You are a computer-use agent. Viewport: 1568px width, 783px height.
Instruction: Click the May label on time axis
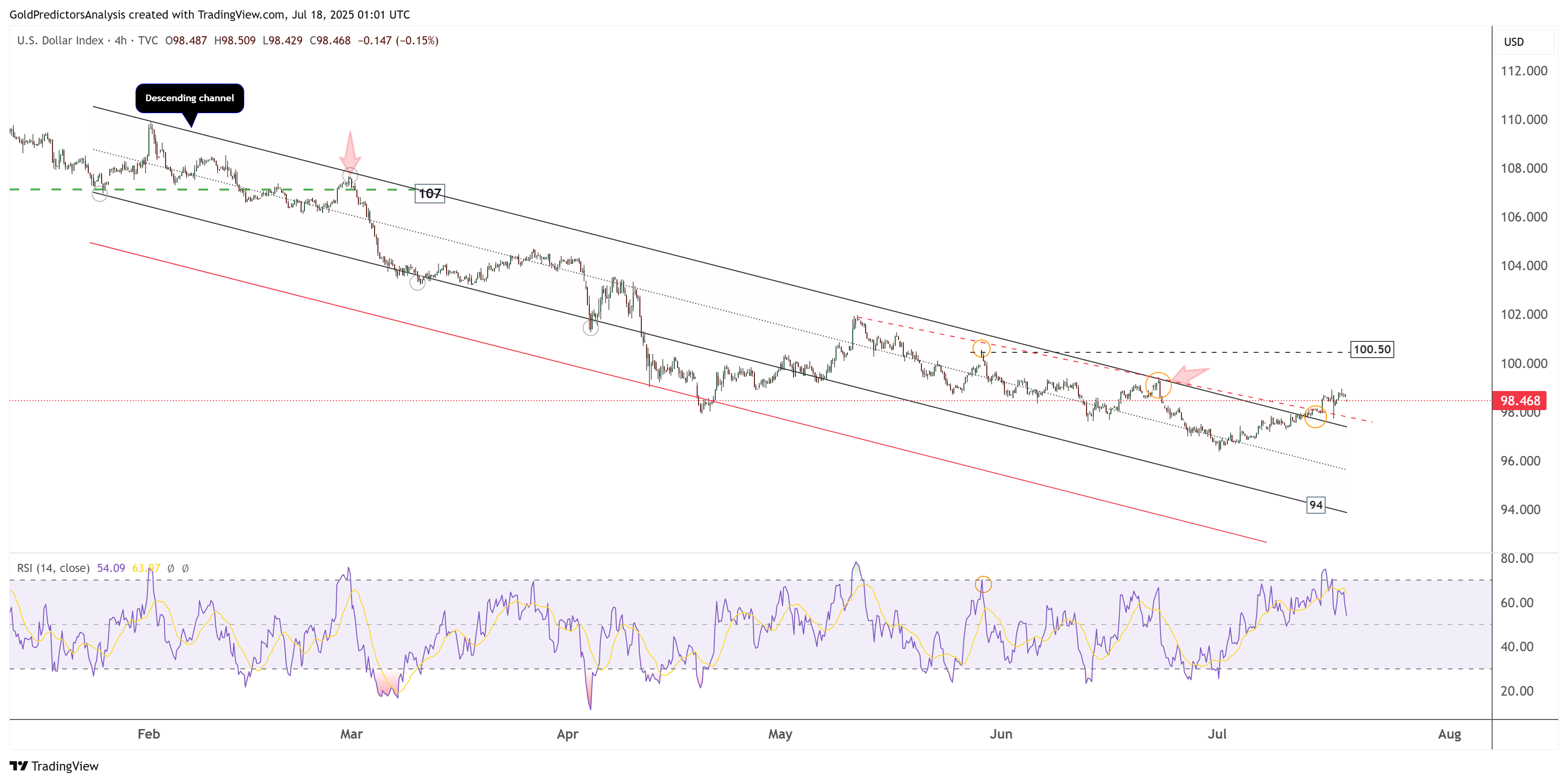click(x=780, y=734)
